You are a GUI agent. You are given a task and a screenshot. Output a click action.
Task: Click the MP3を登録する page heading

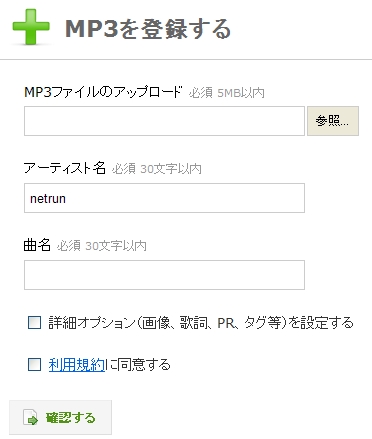pyautogui.click(x=148, y=28)
